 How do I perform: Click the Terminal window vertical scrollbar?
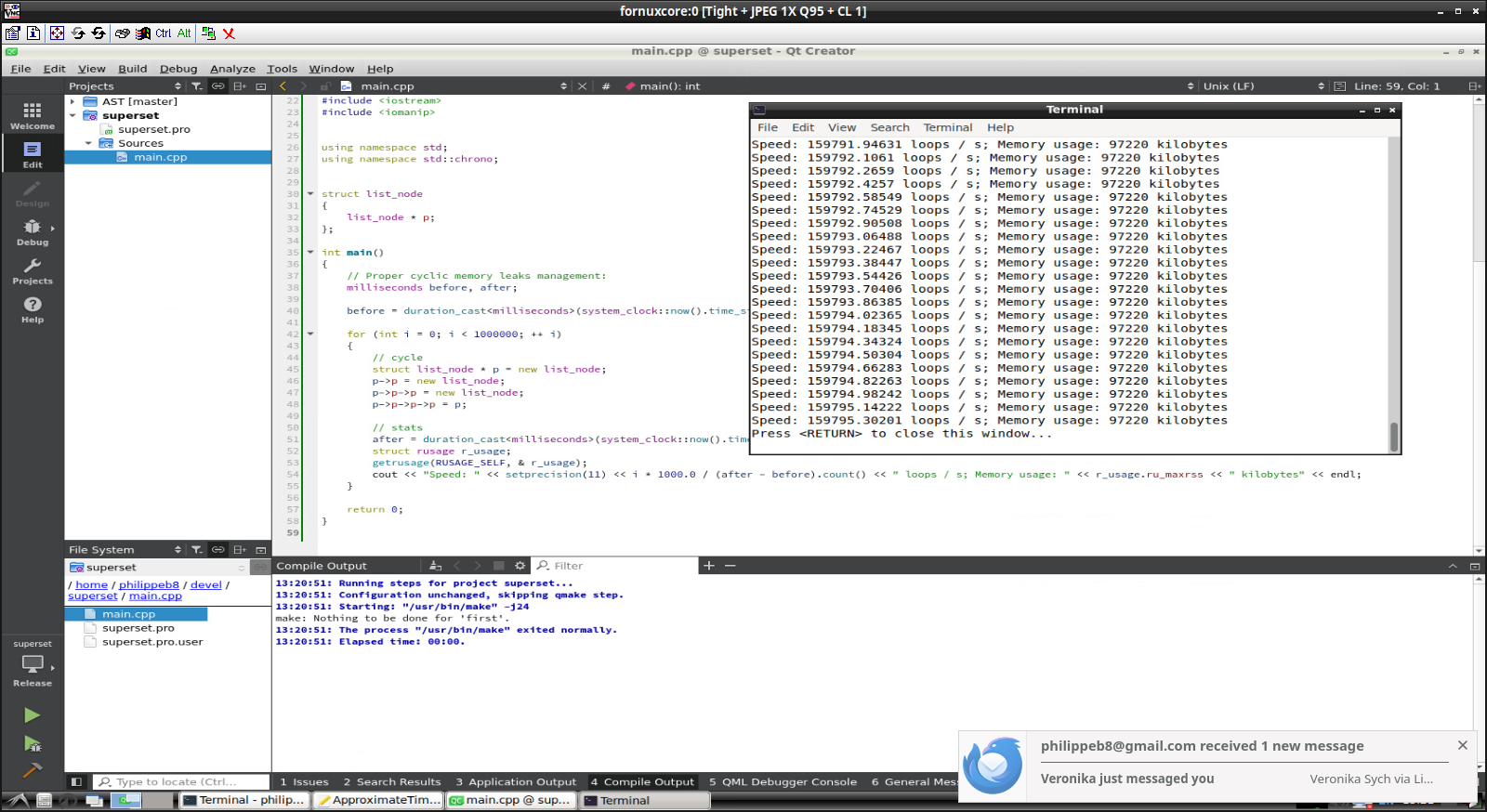click(x=1393, y=294)
